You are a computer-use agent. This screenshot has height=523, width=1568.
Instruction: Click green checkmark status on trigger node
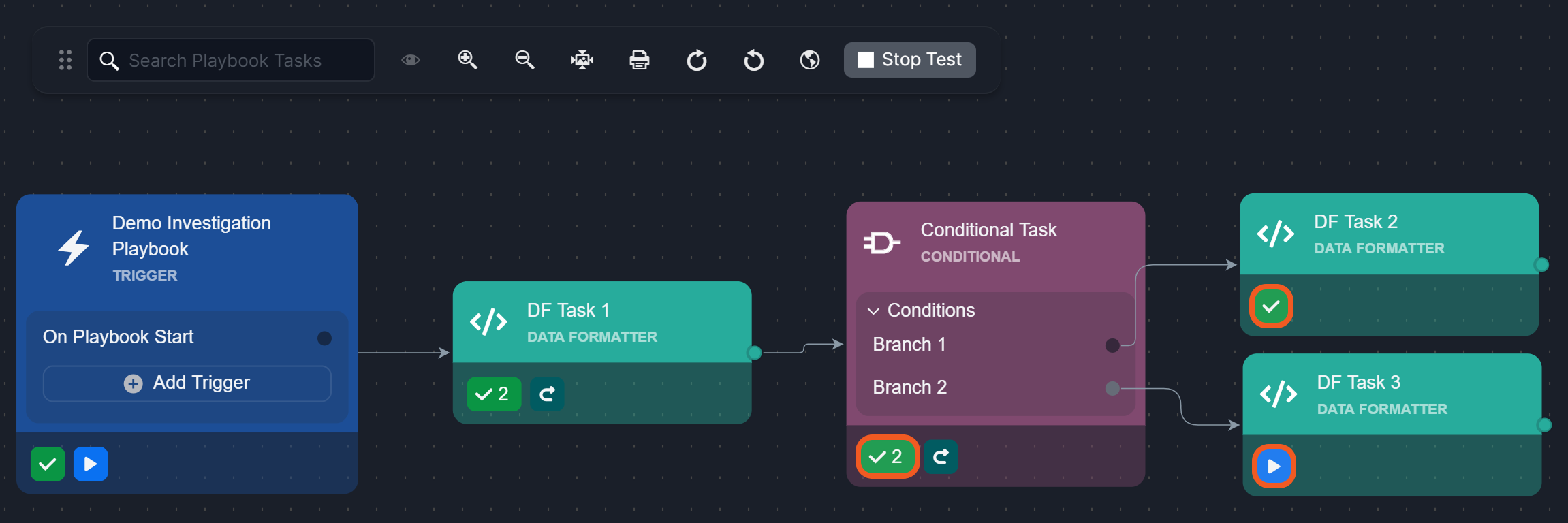[x=48, y=464]
